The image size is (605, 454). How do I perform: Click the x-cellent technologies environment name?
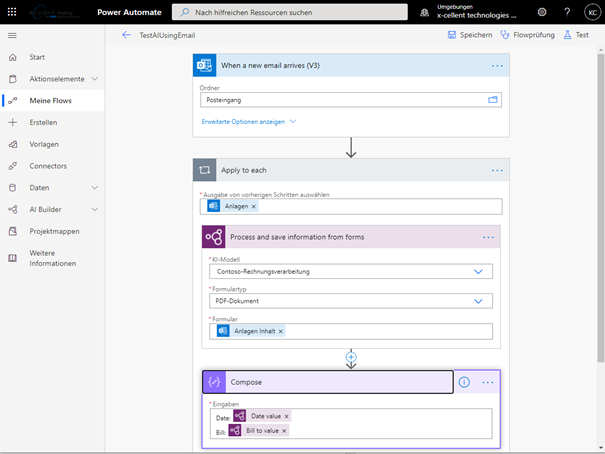point(476,15)
